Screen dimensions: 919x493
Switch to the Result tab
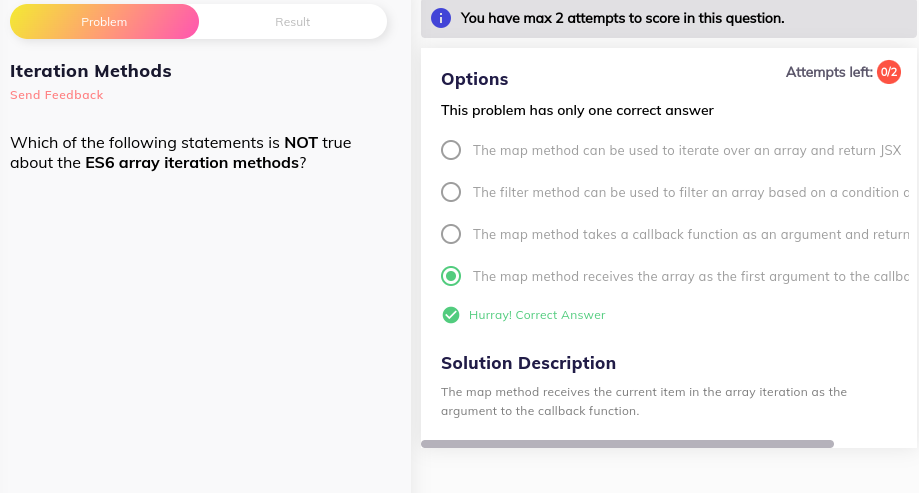coord(292,22)
